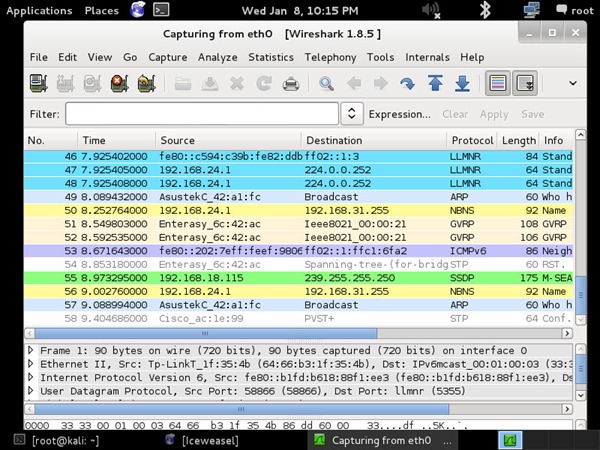Open the Go menu

(130, 57)
